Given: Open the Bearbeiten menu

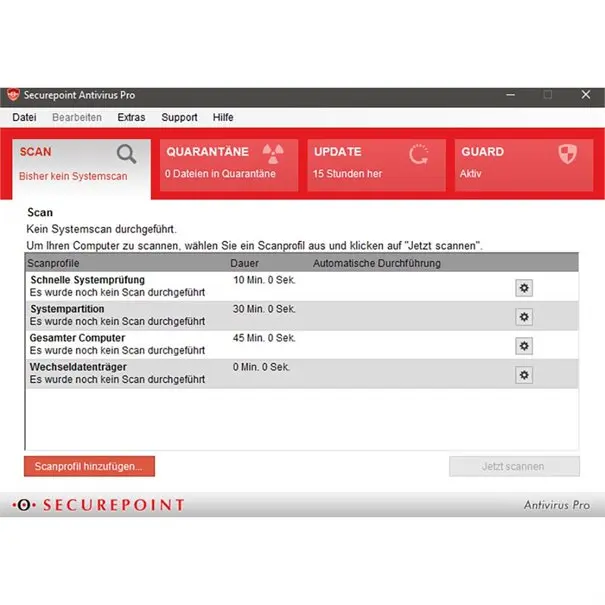Looking at the screenshot, I should (77, 117).
